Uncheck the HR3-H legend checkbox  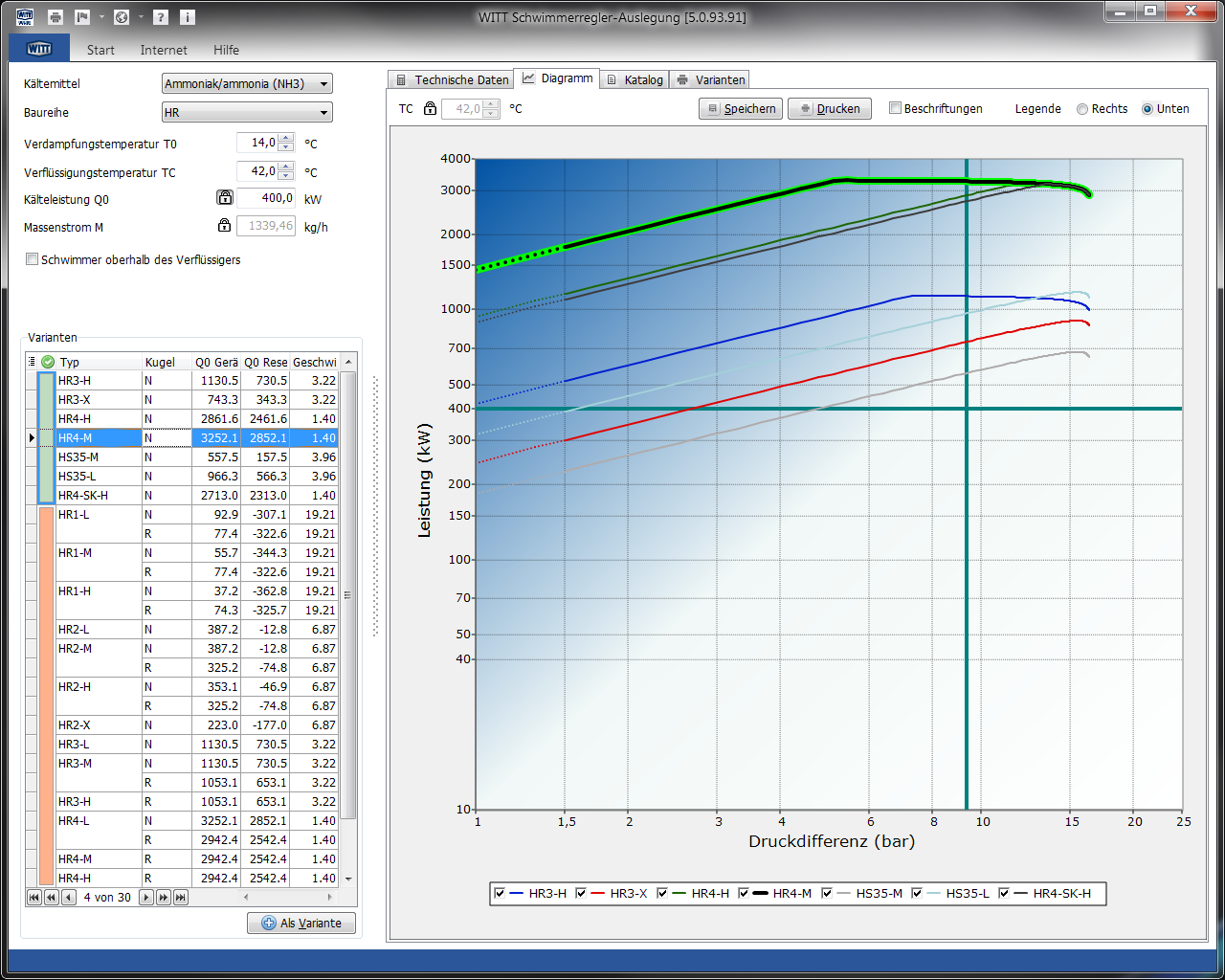point(500,893)
